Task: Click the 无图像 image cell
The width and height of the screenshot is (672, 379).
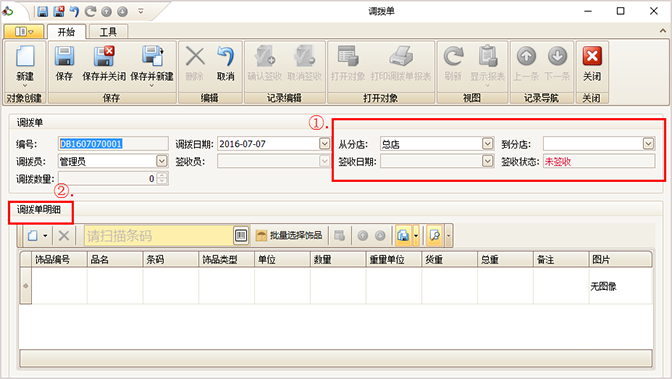Action: click(x=620, y=286)
